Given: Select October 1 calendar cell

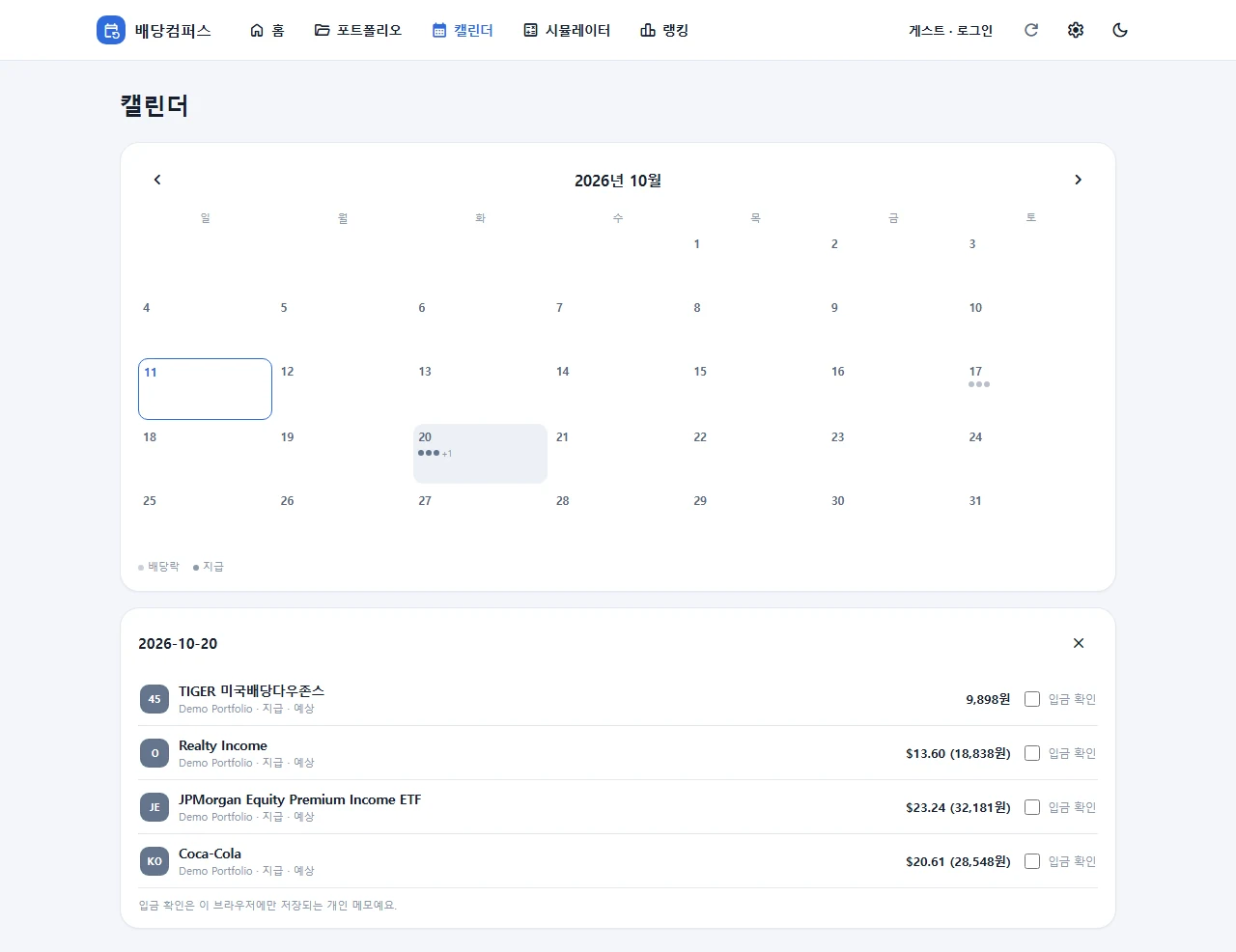Looking at the screenshot, I should pos(755,261).
